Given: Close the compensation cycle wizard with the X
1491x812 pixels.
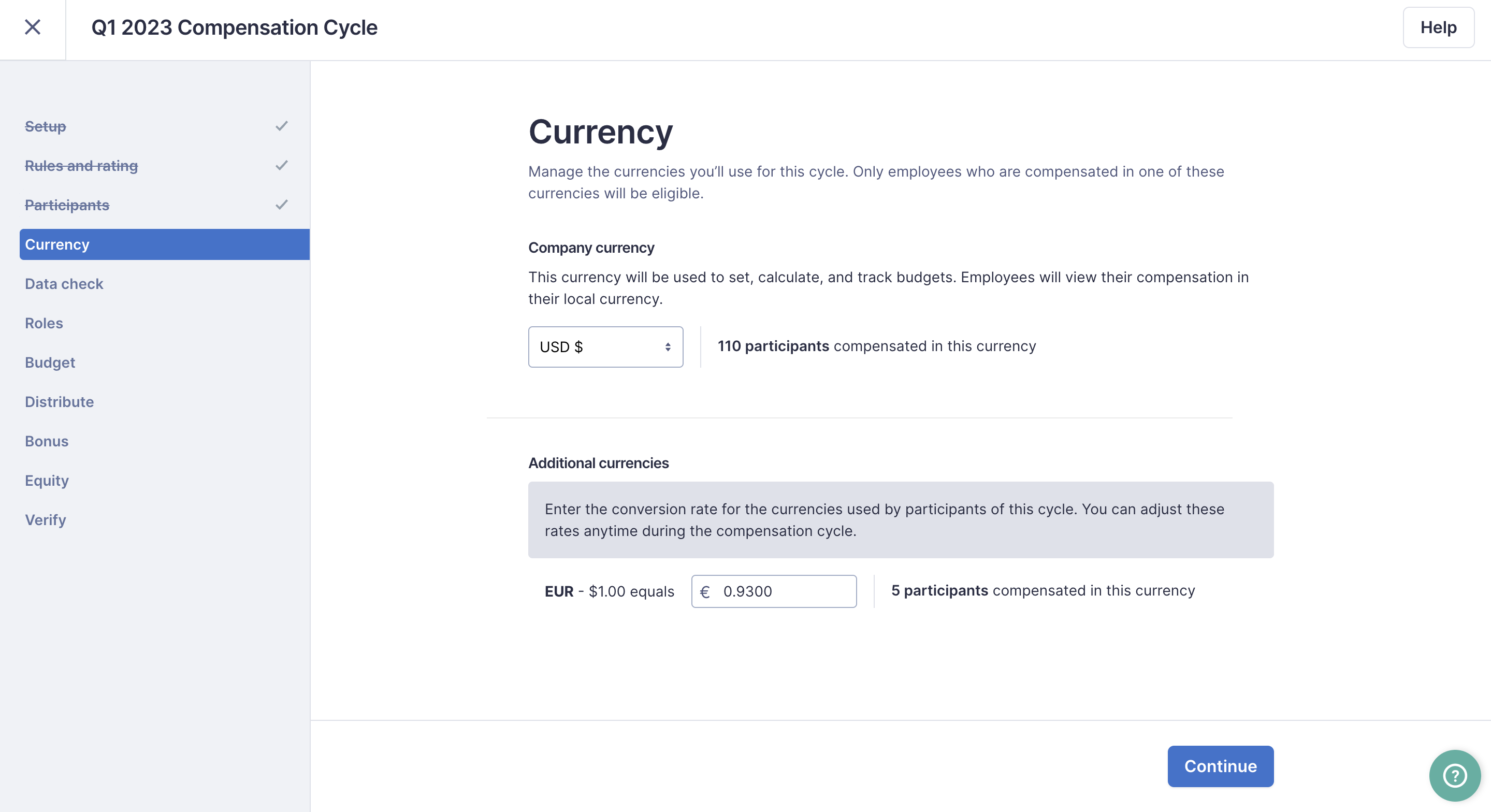Looking at the screenshot, I should 33,27.
